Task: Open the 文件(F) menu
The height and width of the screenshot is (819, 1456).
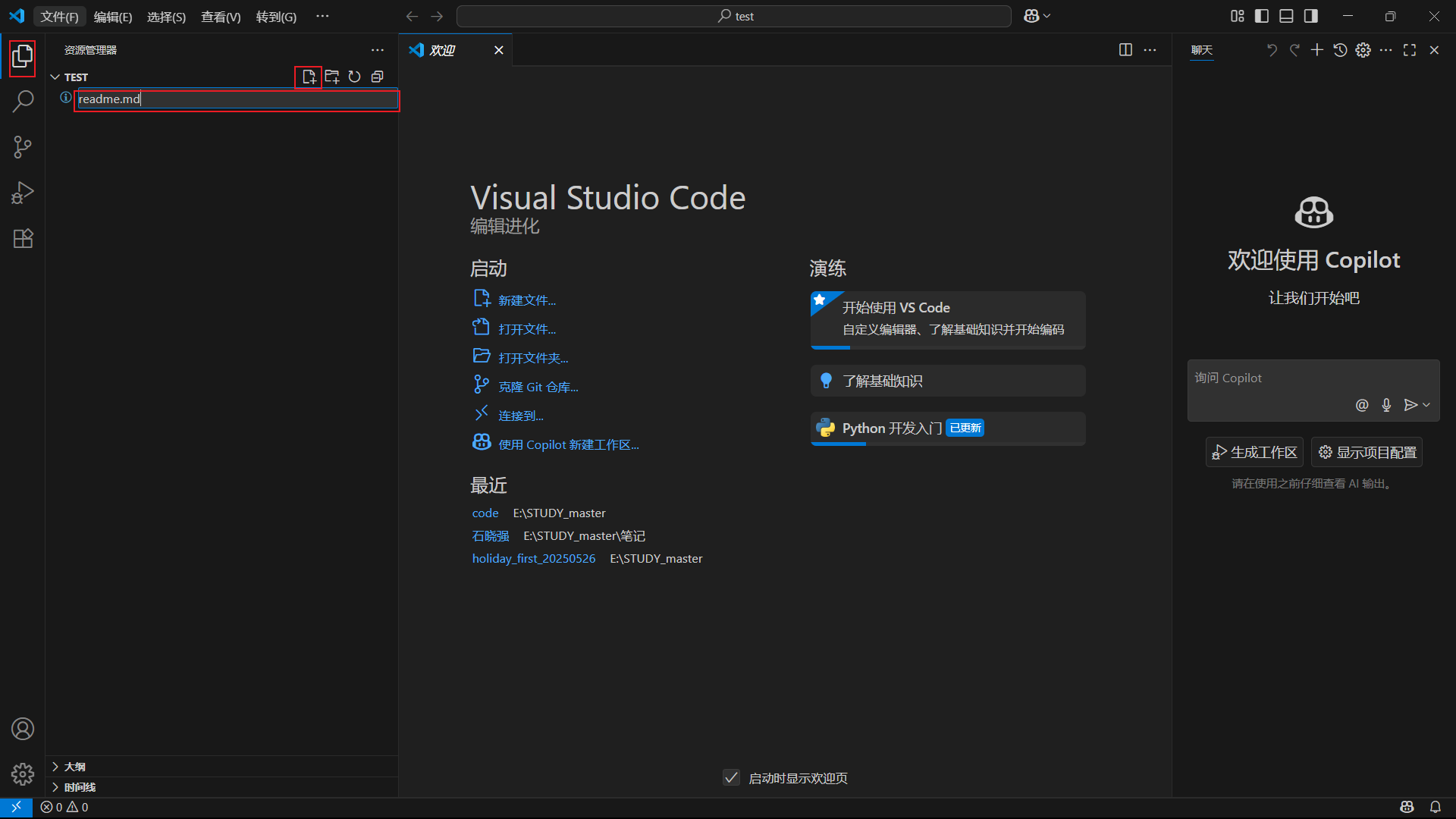Action: click(59, 17)
